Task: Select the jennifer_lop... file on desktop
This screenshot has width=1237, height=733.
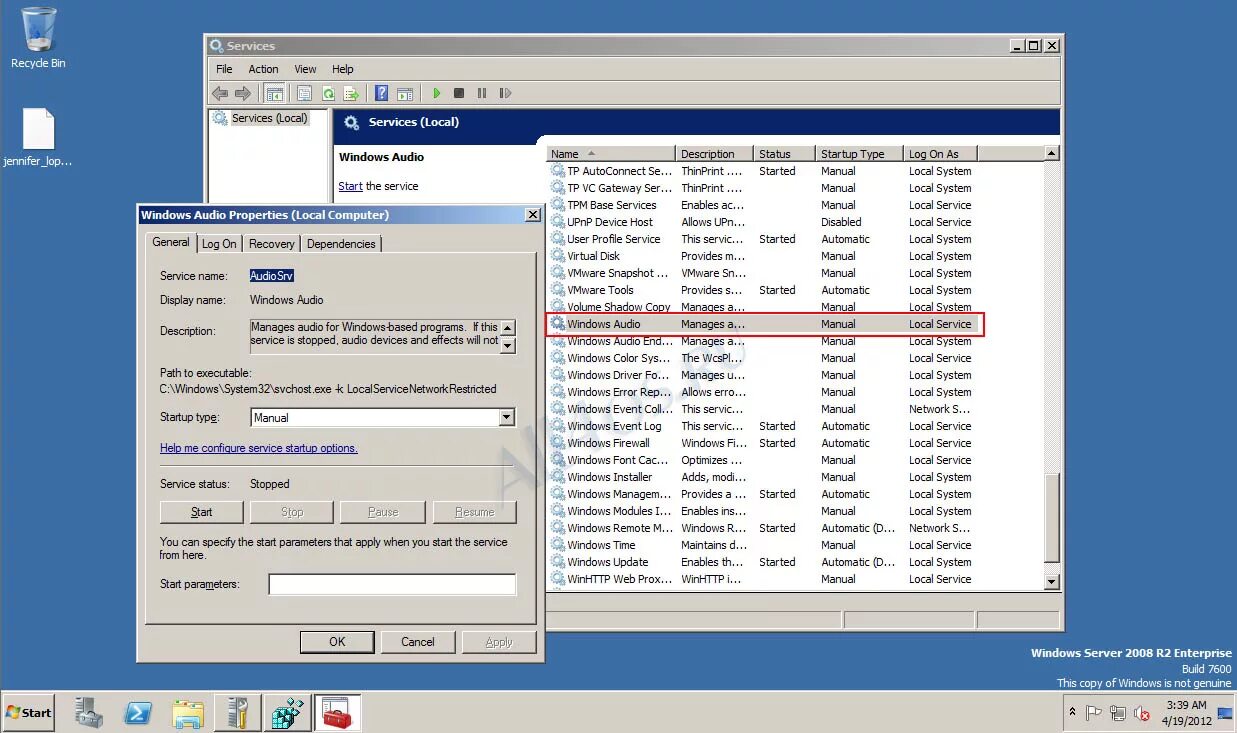Action: point(38,137)
